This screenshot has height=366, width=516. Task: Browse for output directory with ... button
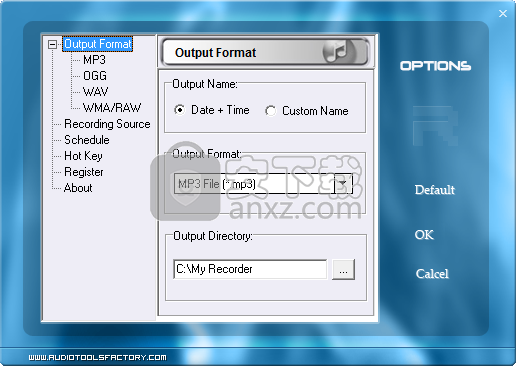(x=343, y=269)
